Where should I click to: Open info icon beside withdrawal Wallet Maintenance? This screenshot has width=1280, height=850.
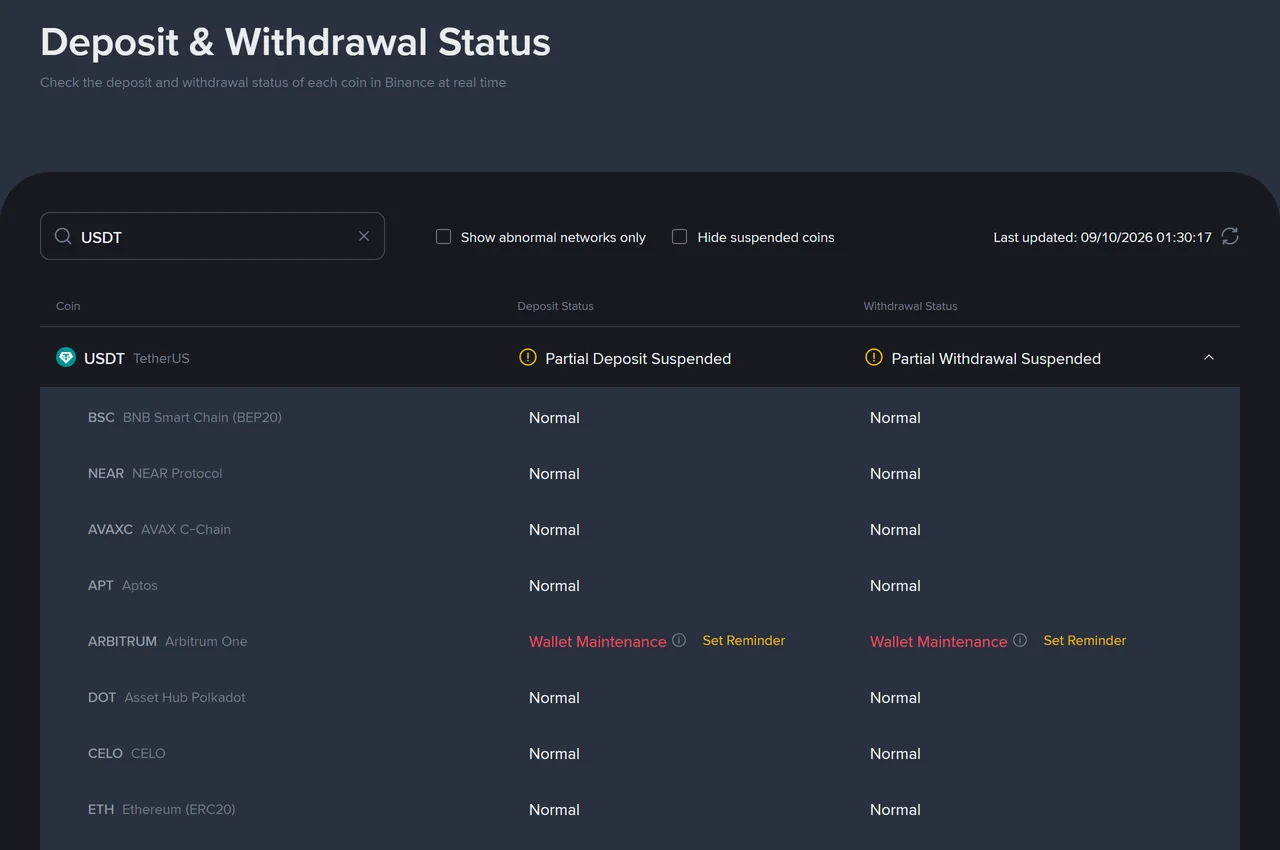(1020, 640)
